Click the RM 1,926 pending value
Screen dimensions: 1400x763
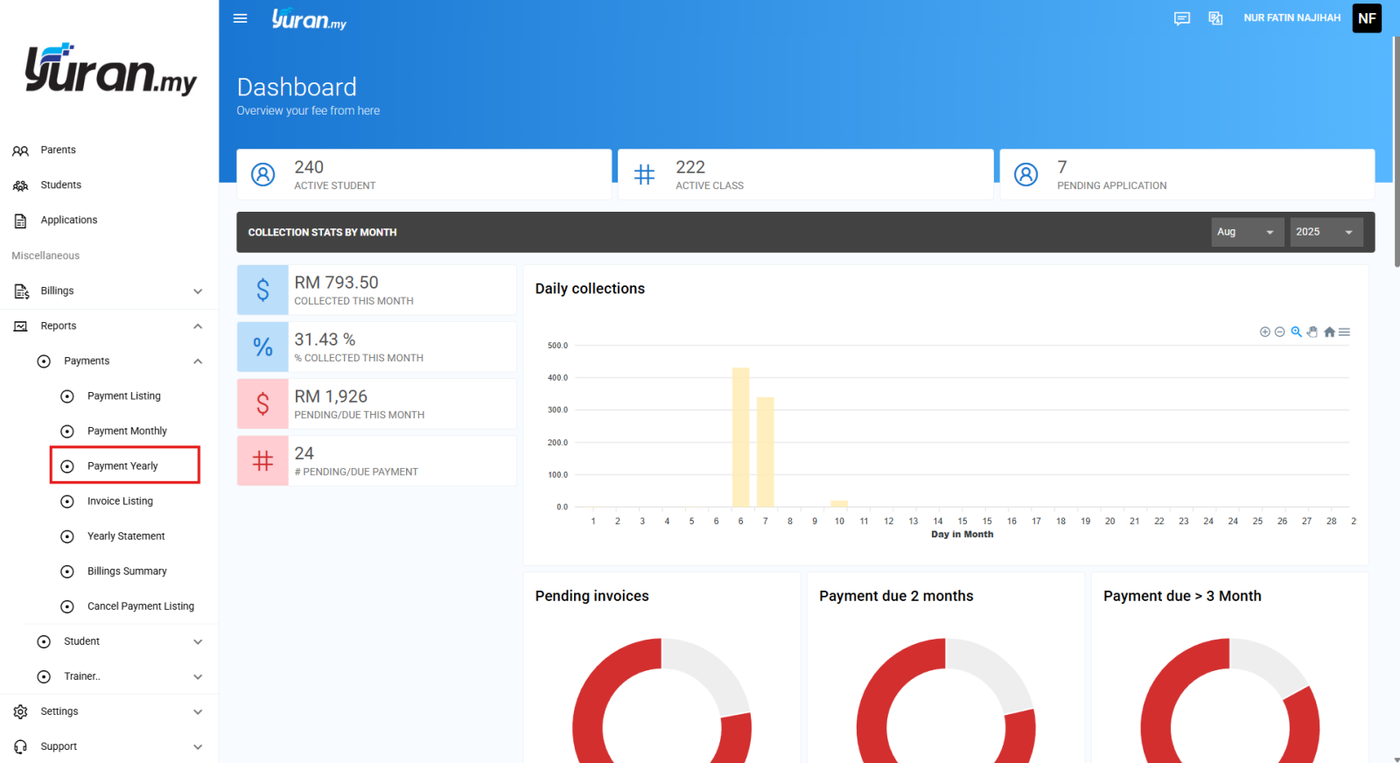tap(331, 397)
